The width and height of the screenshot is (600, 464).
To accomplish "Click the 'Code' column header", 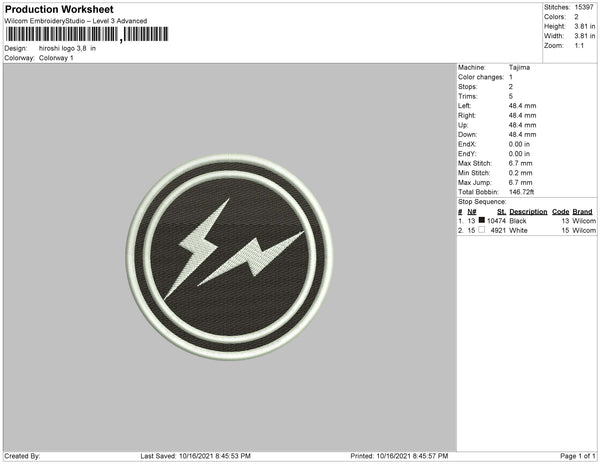I will point(561,212).
